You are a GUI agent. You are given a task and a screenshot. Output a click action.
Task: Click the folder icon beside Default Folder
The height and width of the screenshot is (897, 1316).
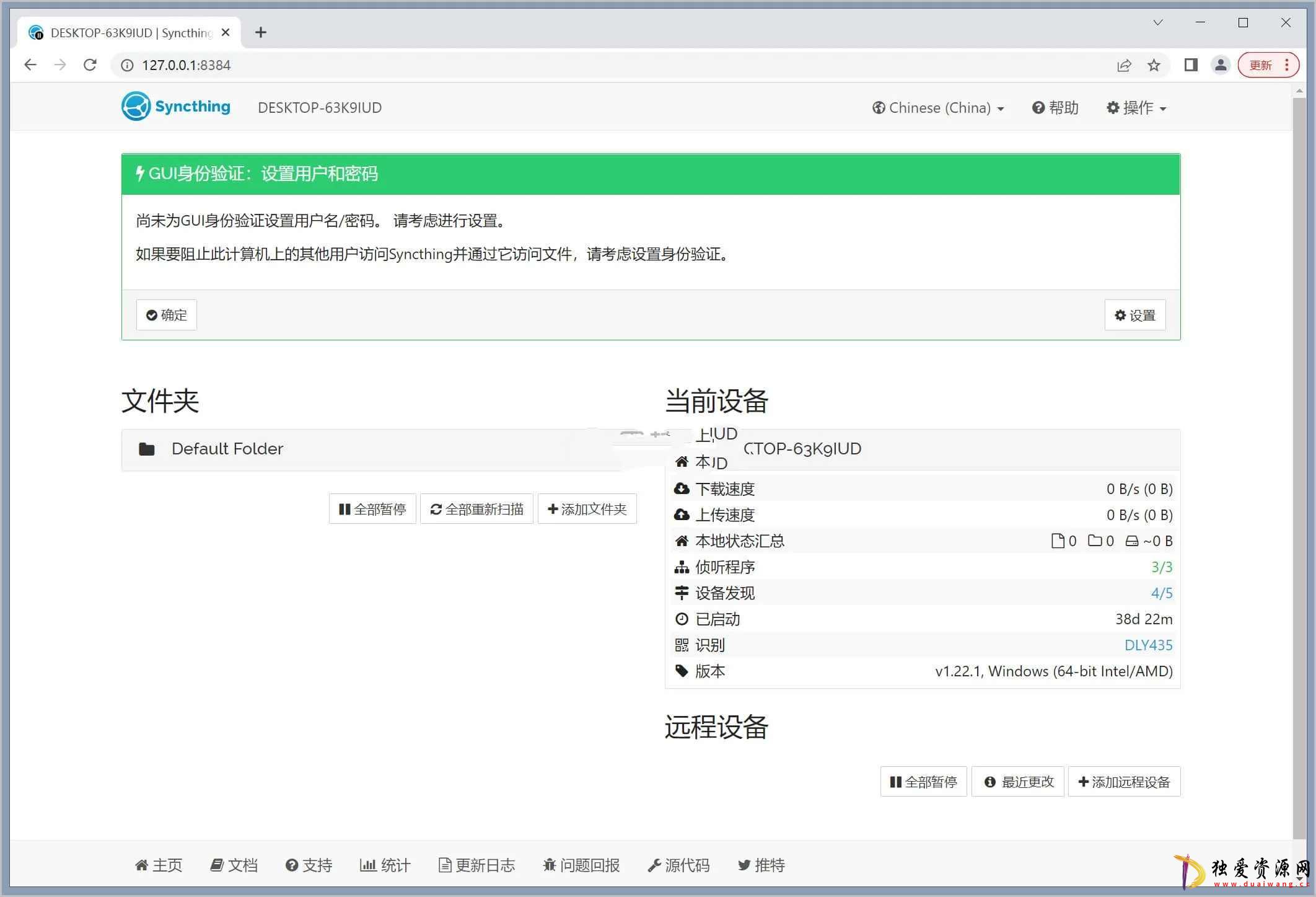147,449
